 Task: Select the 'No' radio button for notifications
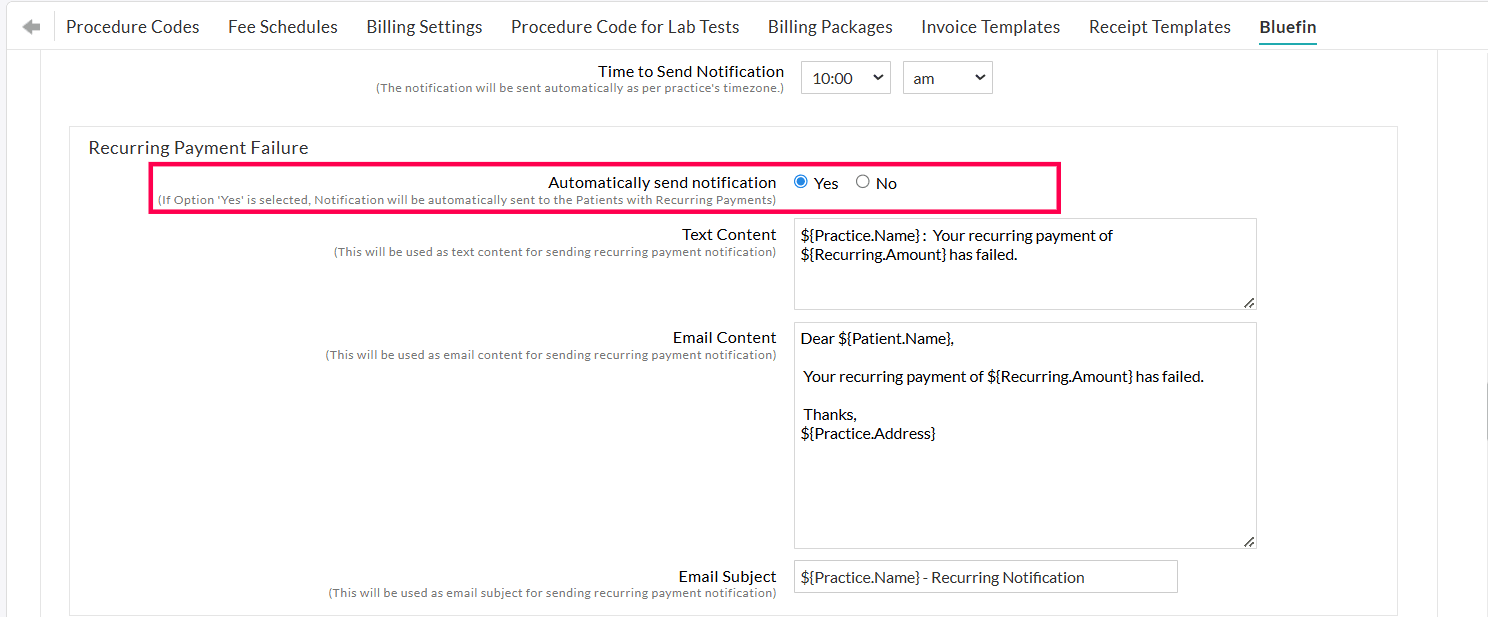862,181
